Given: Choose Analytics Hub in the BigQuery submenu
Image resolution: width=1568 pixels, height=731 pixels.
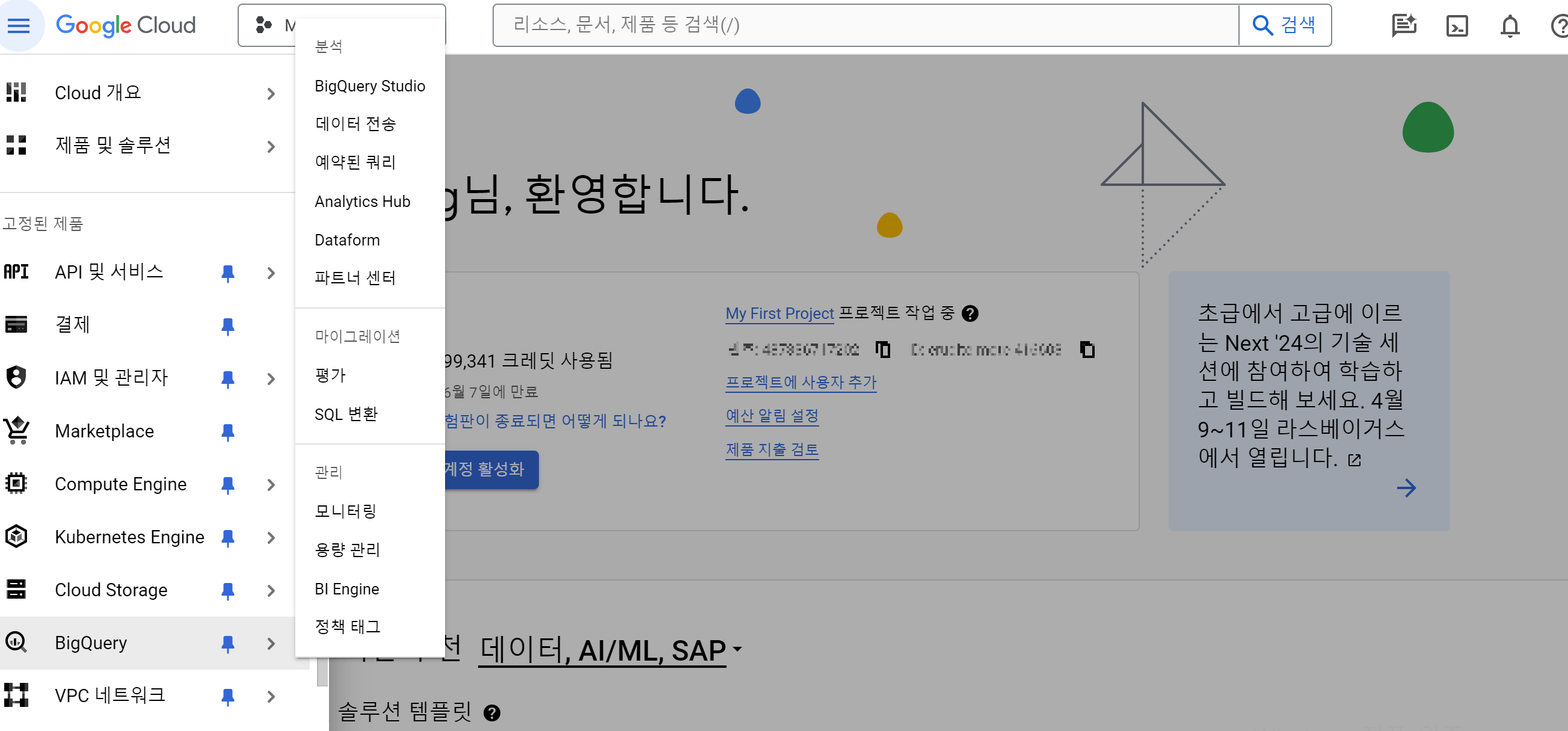Looking at the screenshot, I should (362, 202).
